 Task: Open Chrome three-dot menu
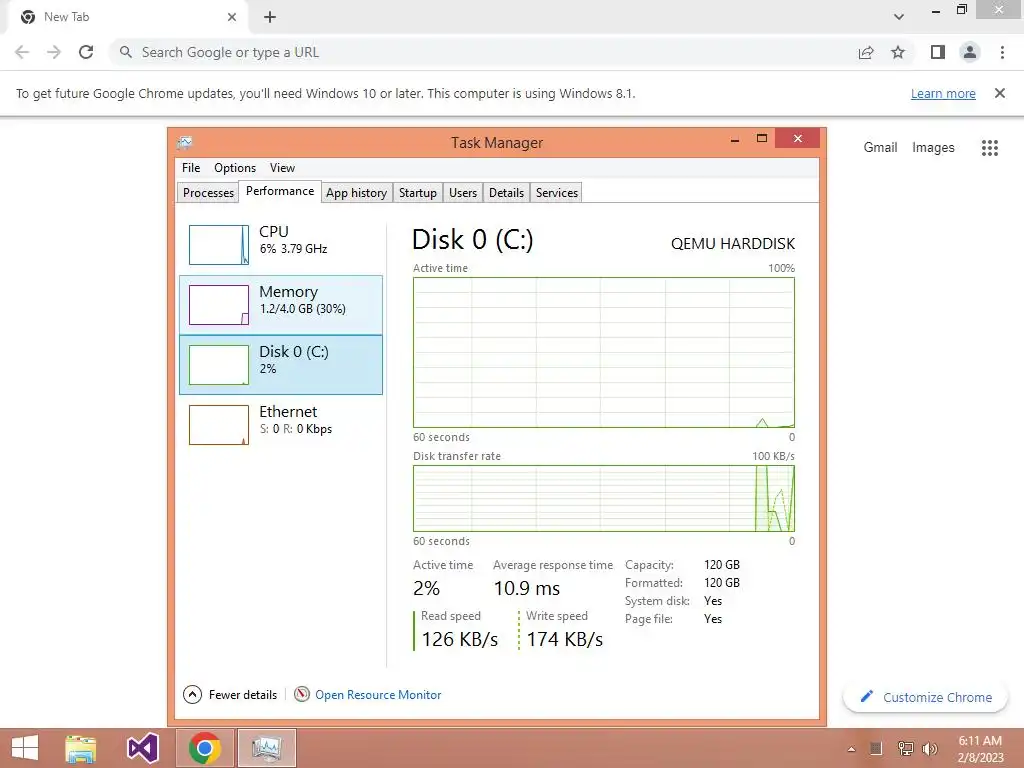click(1002, 52)
